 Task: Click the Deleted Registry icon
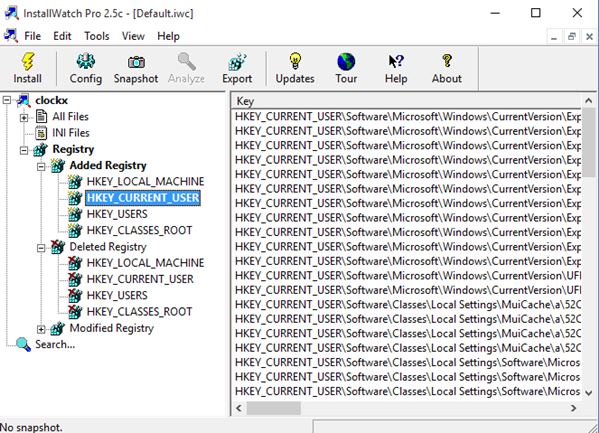coord(58,247)
